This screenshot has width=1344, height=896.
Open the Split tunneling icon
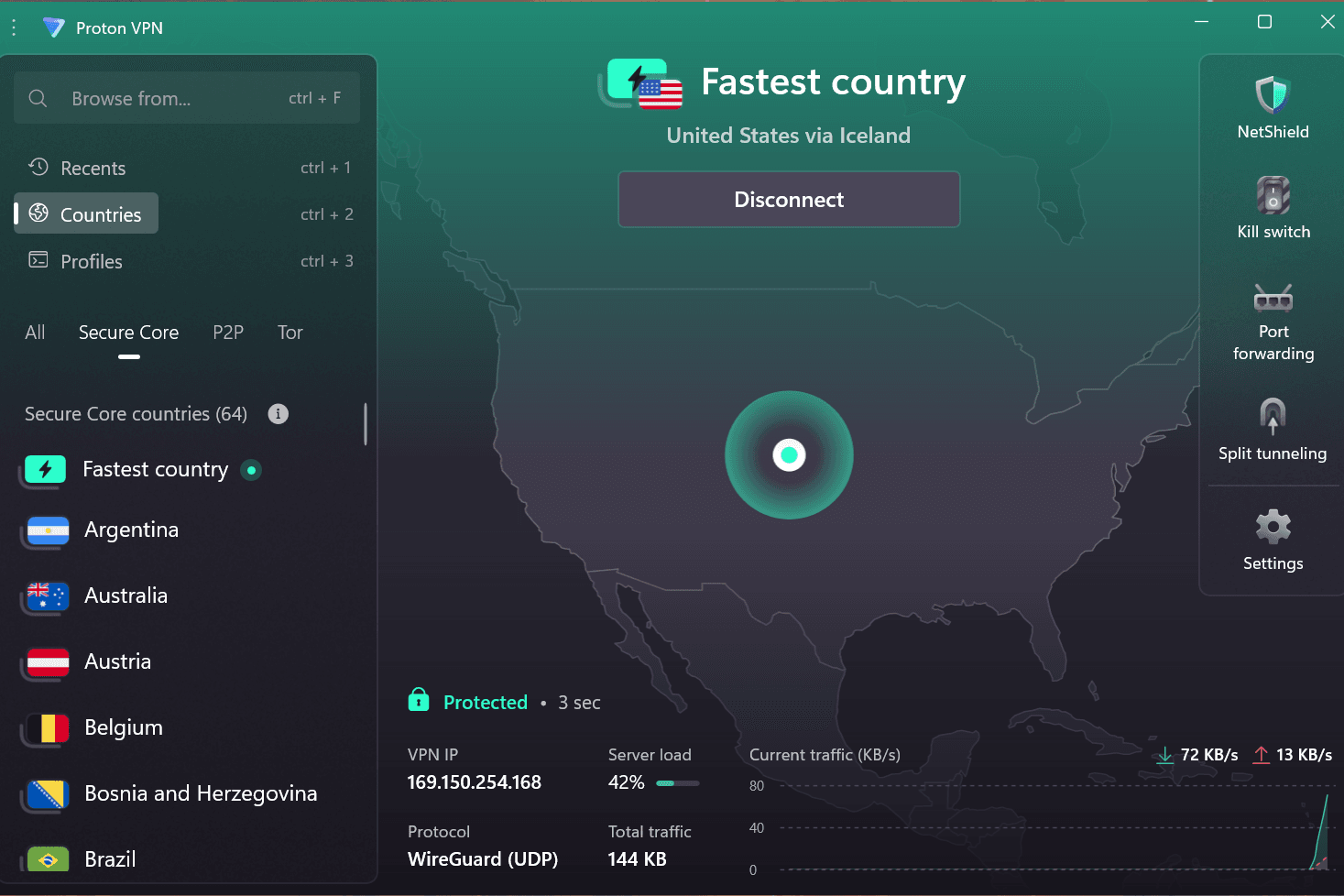1273,415
